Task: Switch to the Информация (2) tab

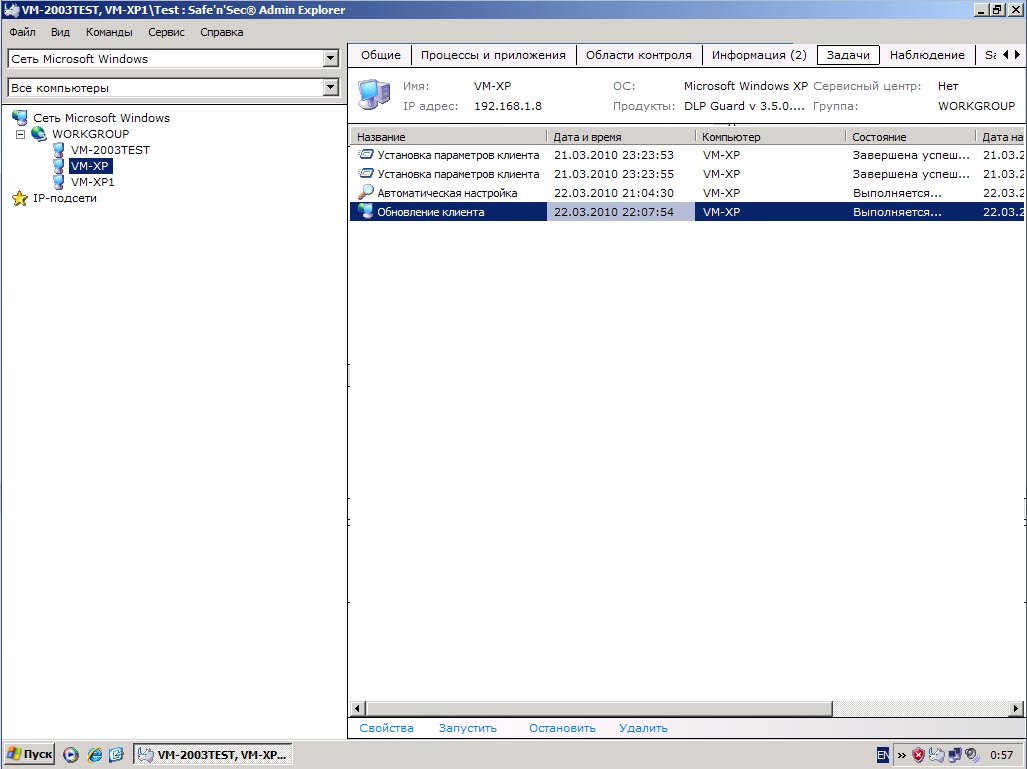Action: coord(759,55)
